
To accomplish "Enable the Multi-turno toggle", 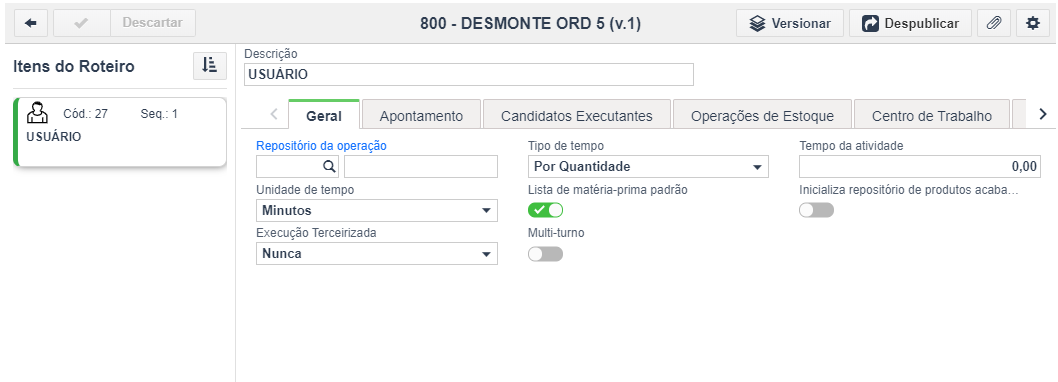I will coord(545,254).
